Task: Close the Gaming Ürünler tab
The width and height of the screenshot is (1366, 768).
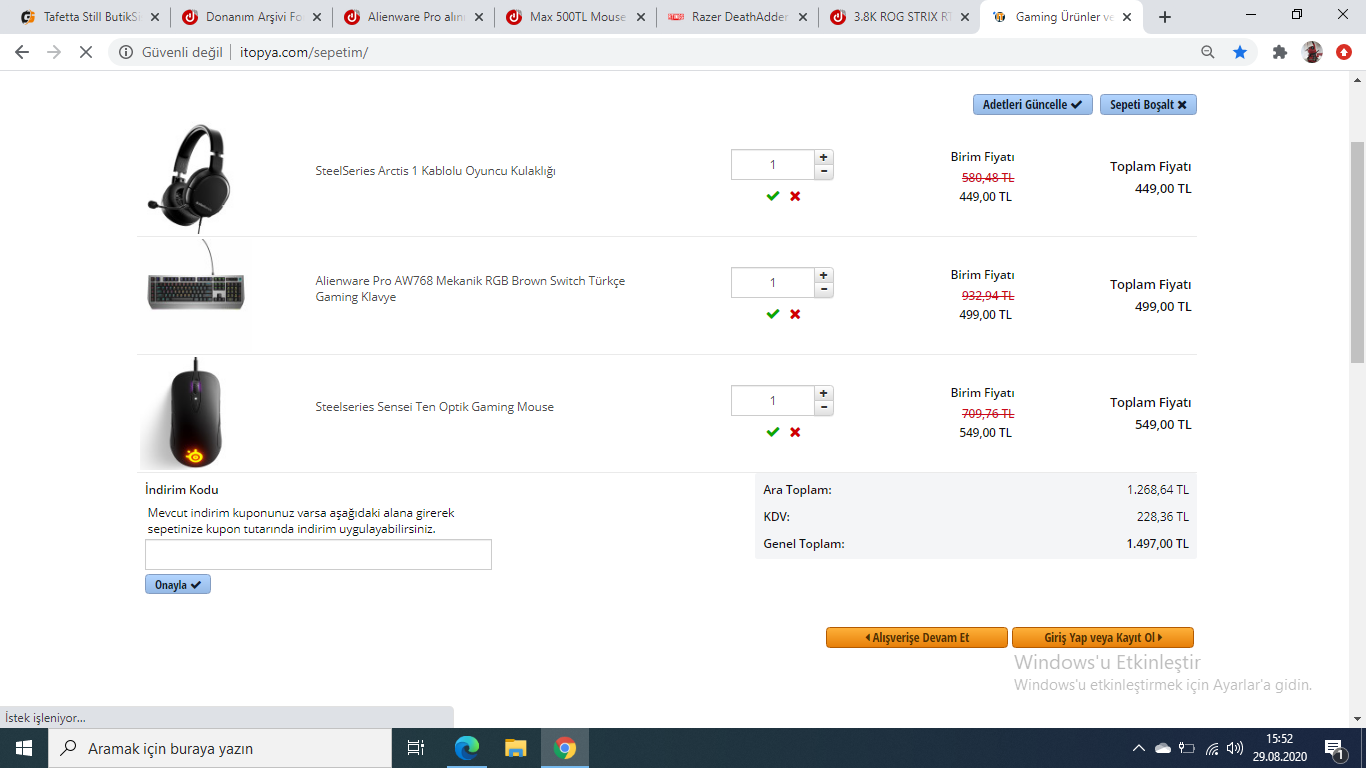Action: pos(1127,17)
